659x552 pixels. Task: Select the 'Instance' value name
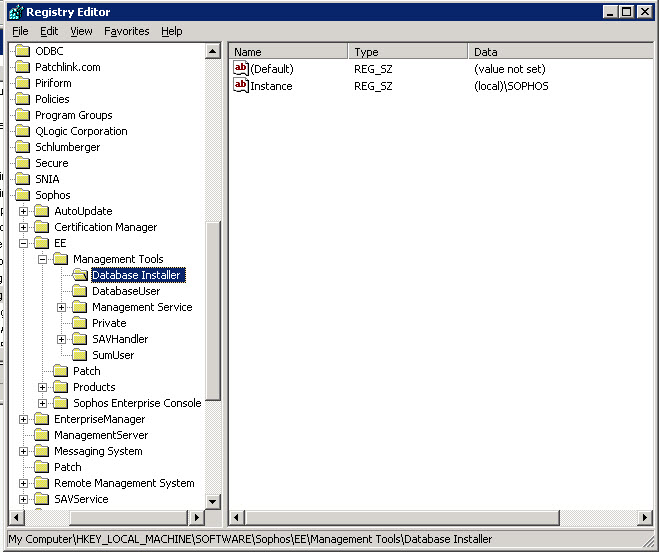pyautogui.click(x=271, y=86)
